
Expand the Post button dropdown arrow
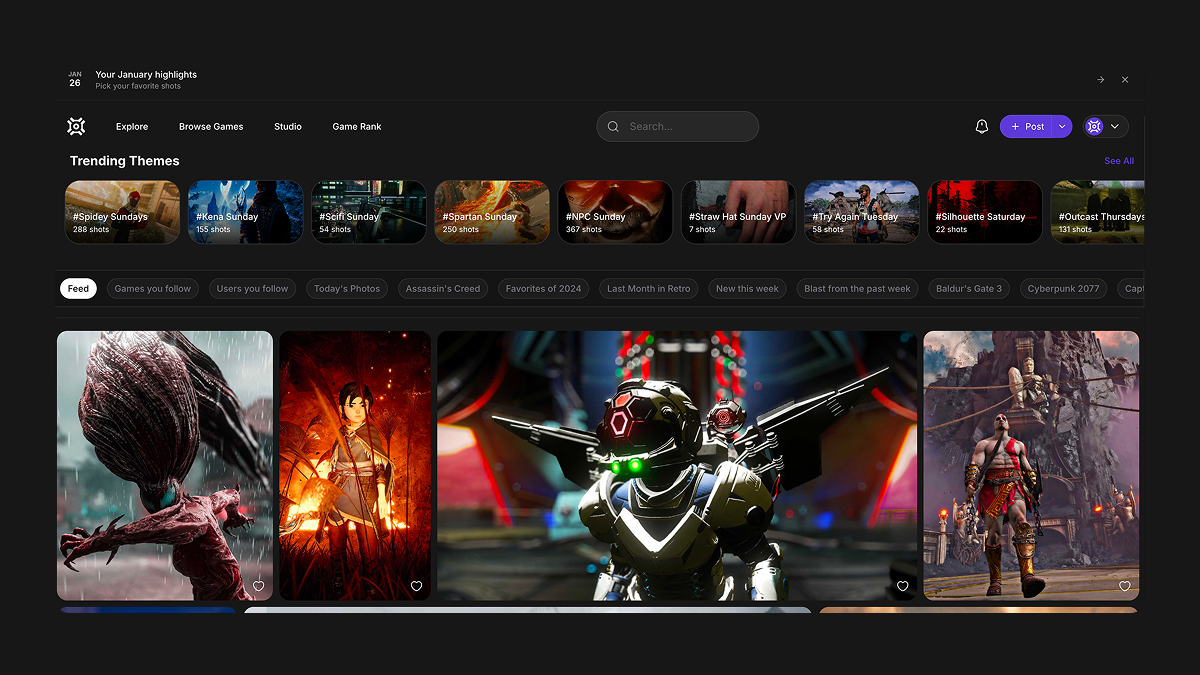coord(1061,126)
